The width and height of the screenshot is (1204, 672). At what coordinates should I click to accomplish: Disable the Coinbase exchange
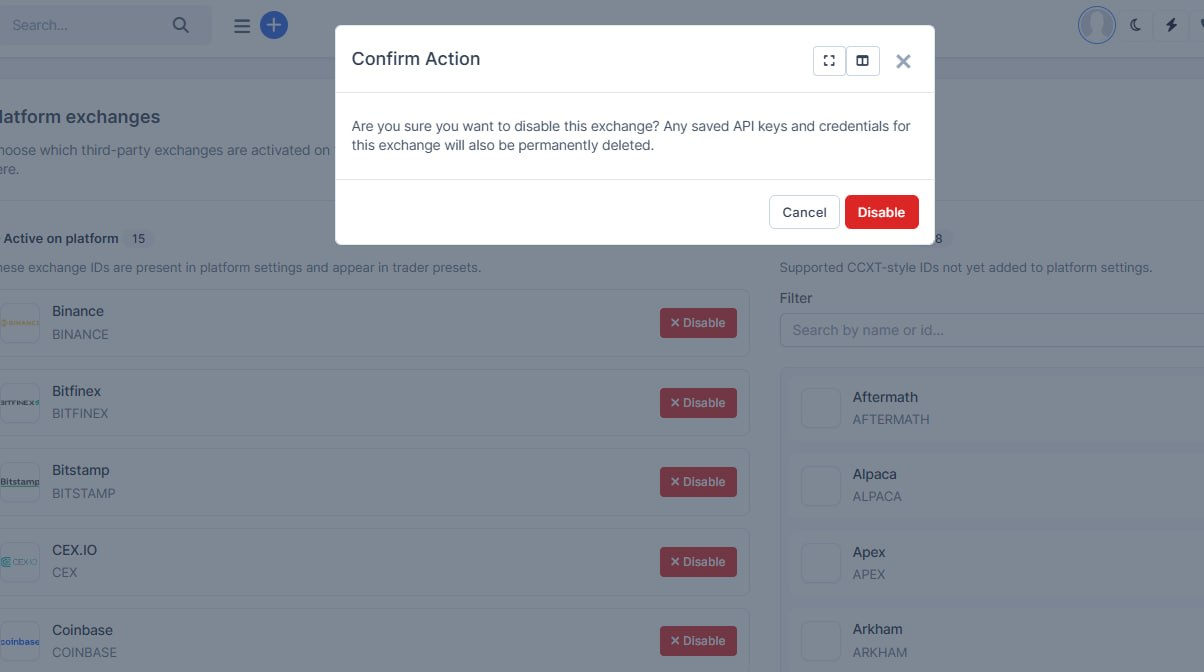(x=698, y=641)
